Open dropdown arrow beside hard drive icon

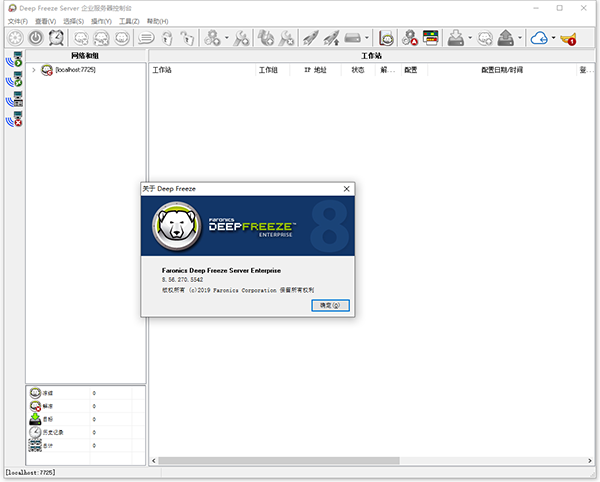click(x=367, y=37)
